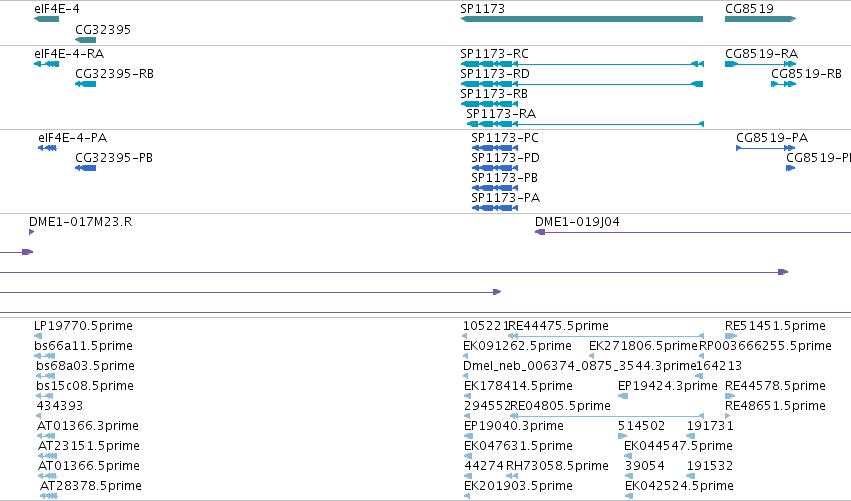The height and width of the screenshot is (501, 851).
Task: Select the SP1173 gene span bar
Action: [582, 19]
